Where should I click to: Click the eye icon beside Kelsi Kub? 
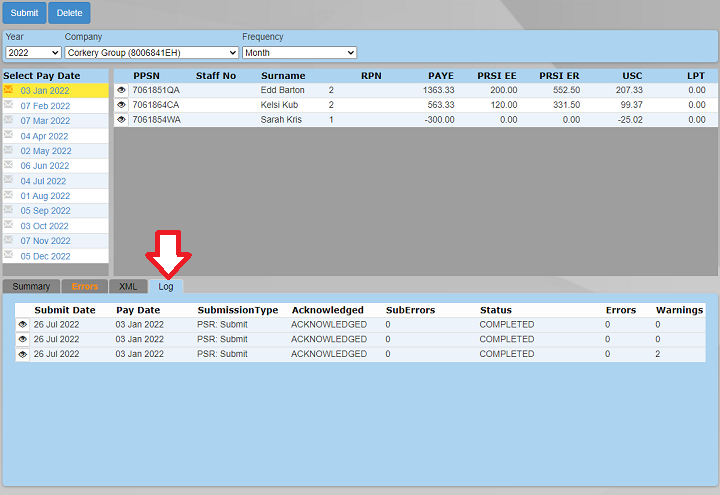[122, 105]
